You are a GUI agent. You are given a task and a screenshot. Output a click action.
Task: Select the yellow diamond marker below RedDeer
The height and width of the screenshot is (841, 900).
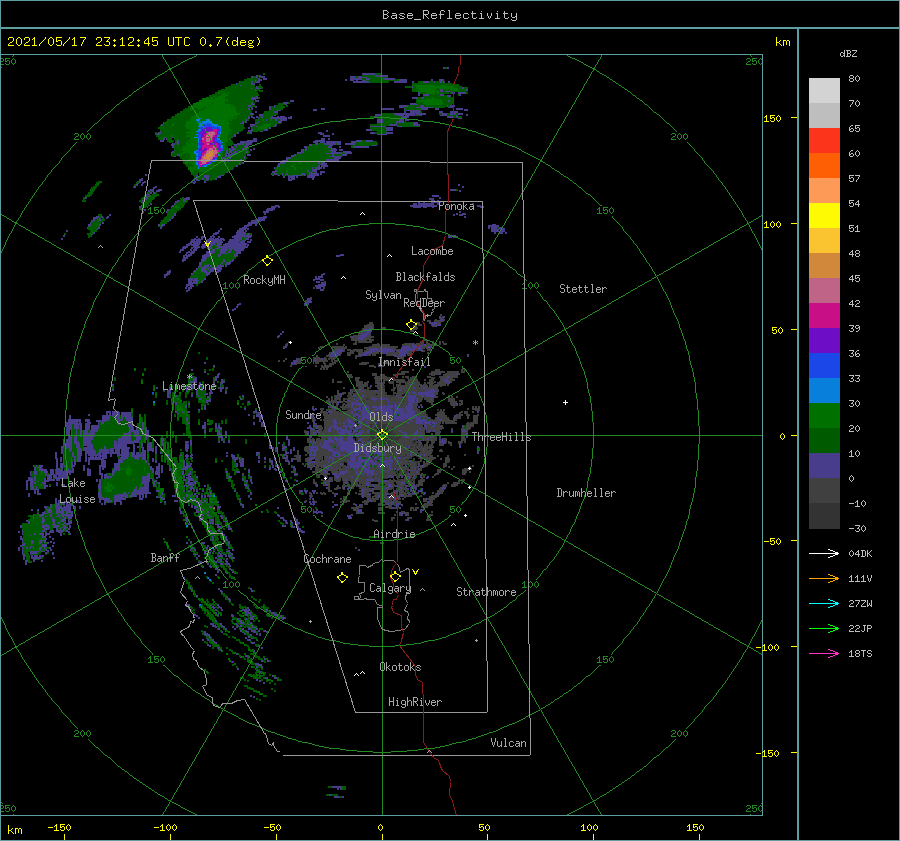coord(411,325)
